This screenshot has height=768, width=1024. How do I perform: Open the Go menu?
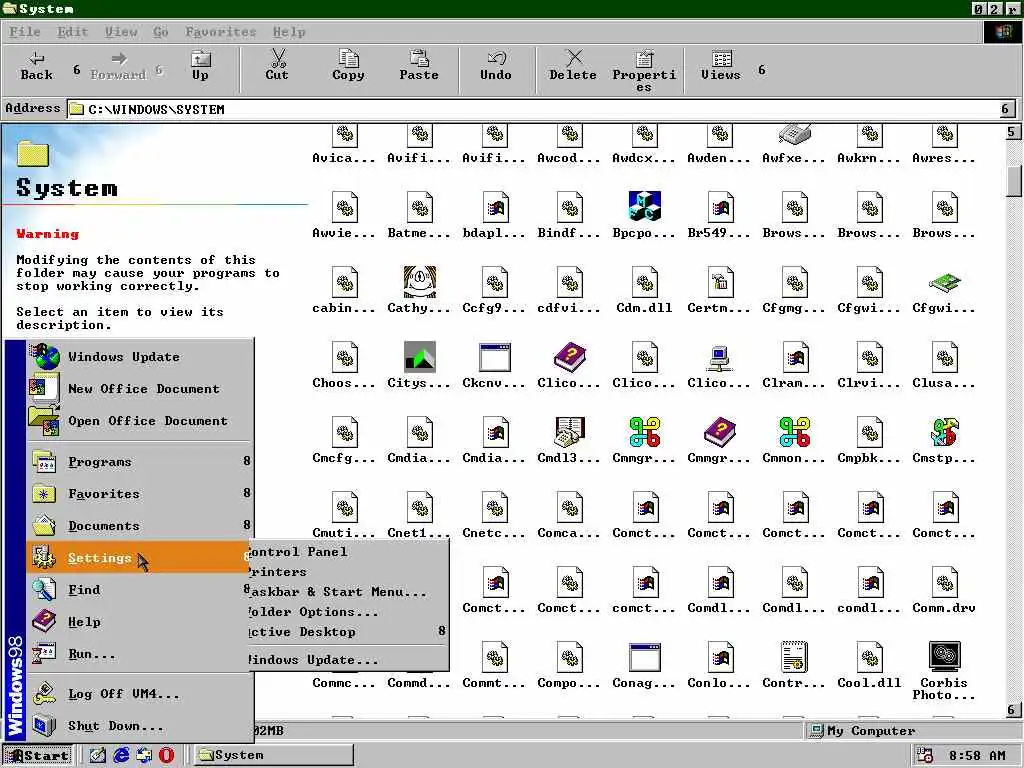[x=161, y=31]
